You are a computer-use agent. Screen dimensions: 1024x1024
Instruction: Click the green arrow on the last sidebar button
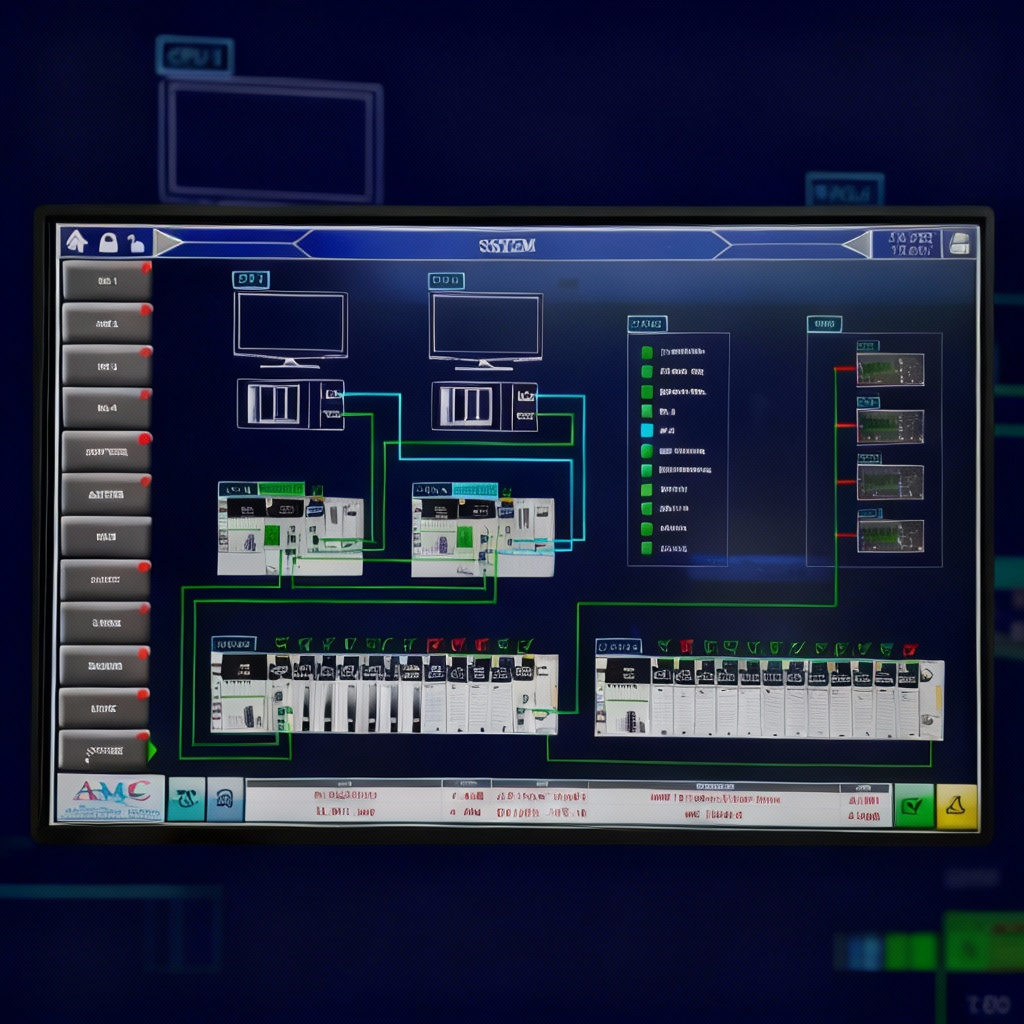tap(152, 750)
